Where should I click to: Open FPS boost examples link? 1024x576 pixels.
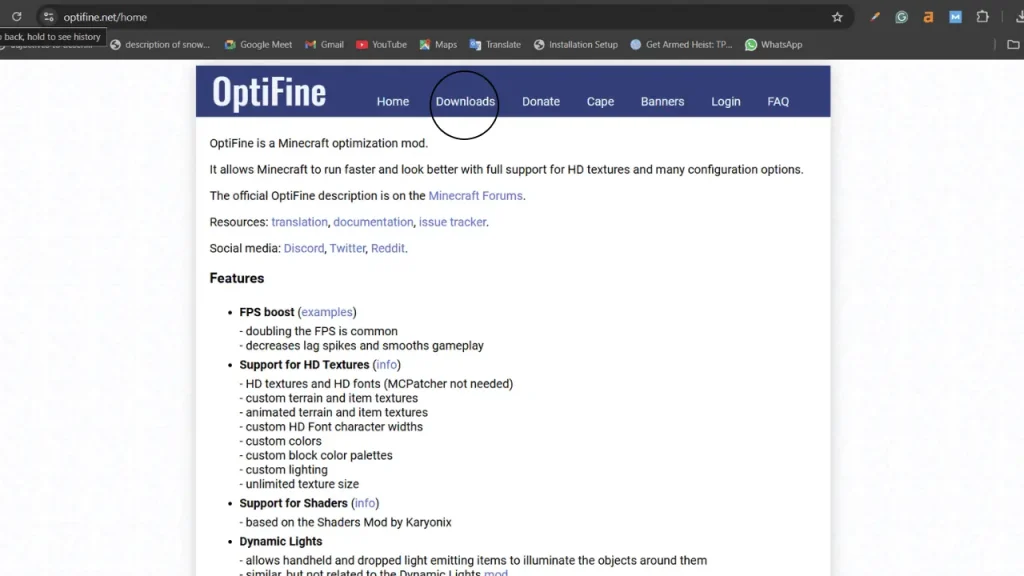[x=327, y=312]
